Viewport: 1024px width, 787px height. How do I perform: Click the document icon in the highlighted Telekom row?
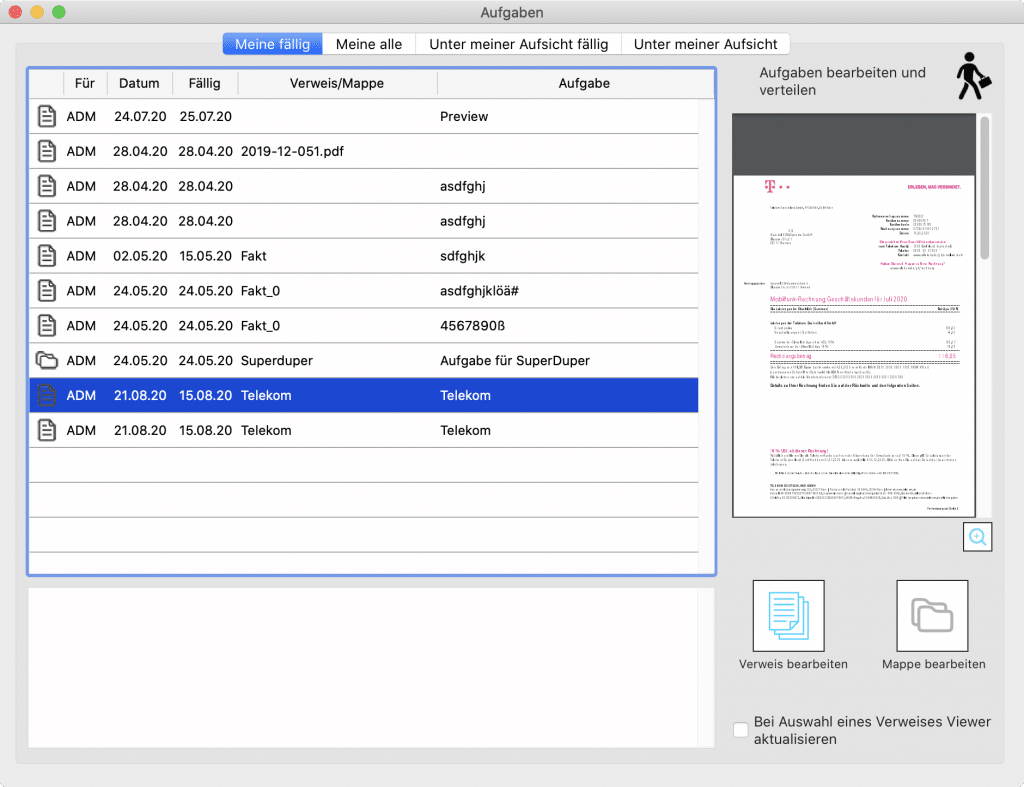point(46,395)
